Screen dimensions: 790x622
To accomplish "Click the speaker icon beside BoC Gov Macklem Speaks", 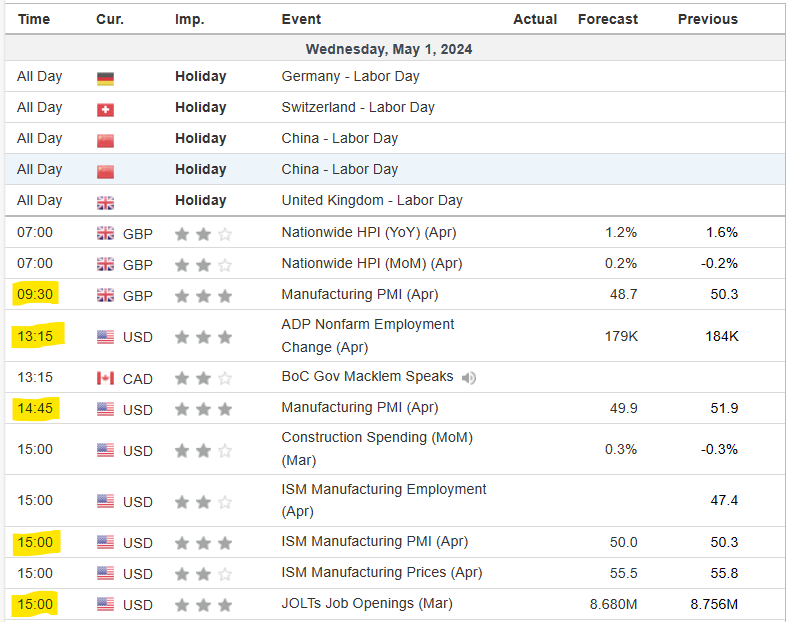I will 469,377.
